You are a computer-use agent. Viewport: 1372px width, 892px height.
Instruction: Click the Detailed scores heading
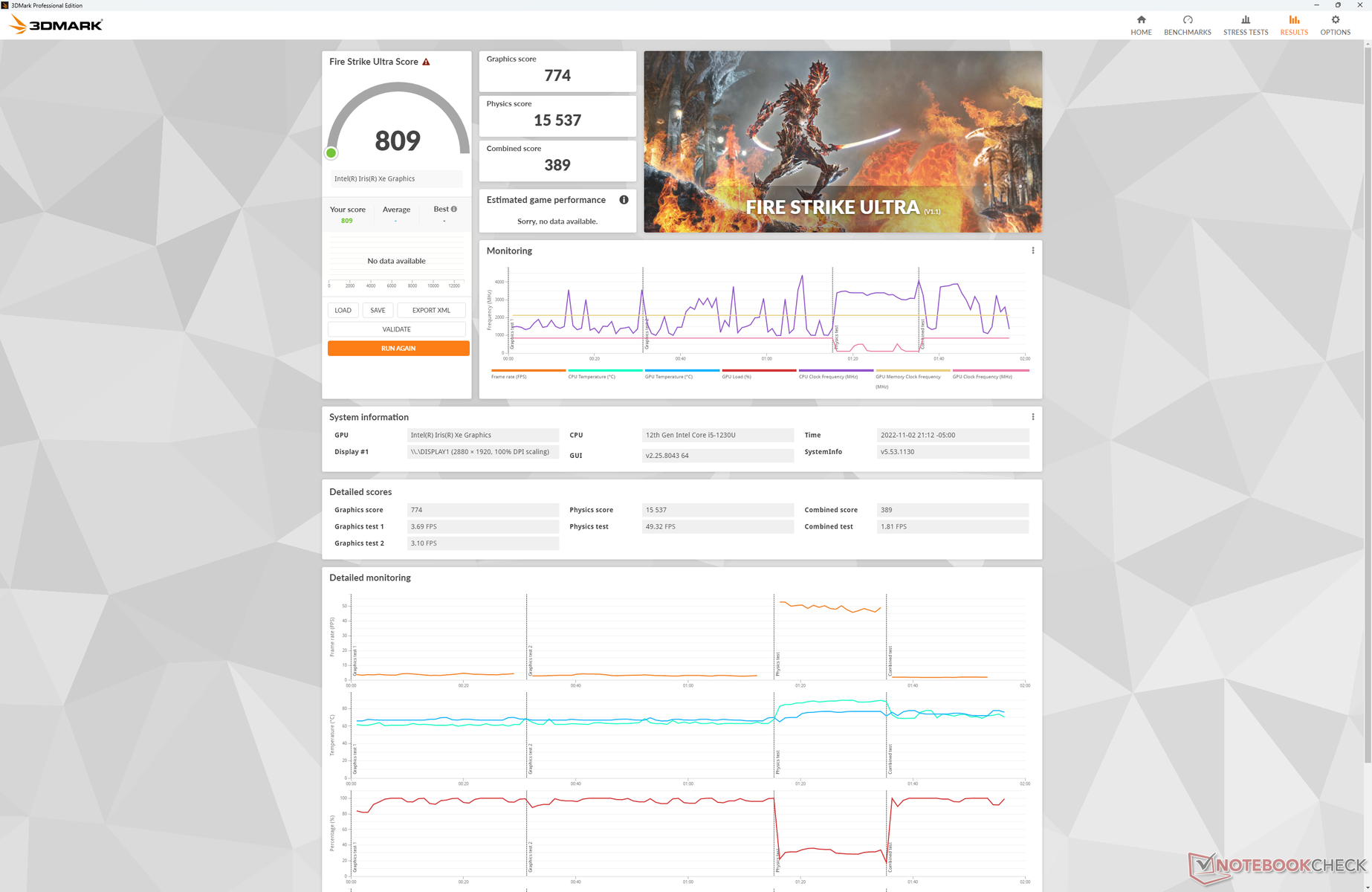click(360, 492)
